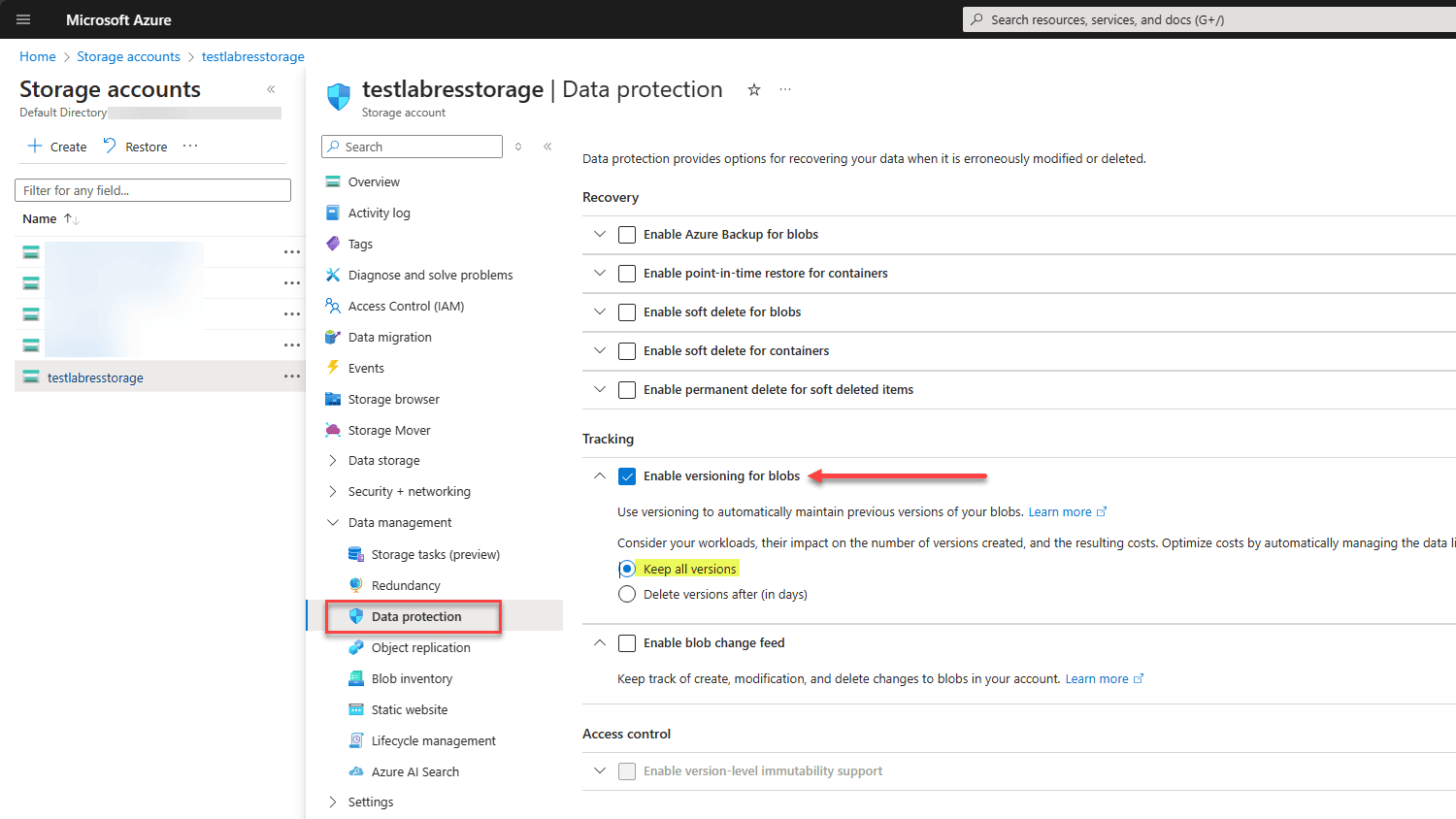This screenshot has width=1456, height=819.
Task: Click the resource menu Search field
Action: tap(412, 147)
